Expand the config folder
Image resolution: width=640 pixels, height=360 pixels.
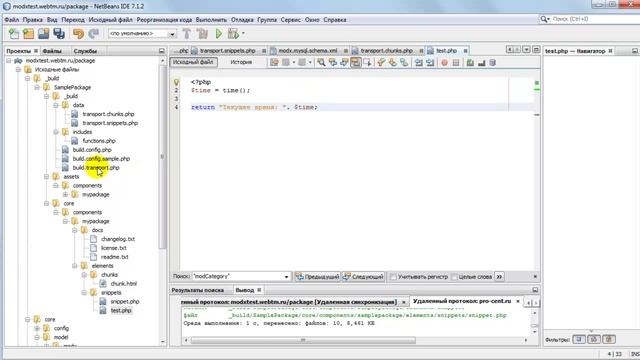(37, 328)
